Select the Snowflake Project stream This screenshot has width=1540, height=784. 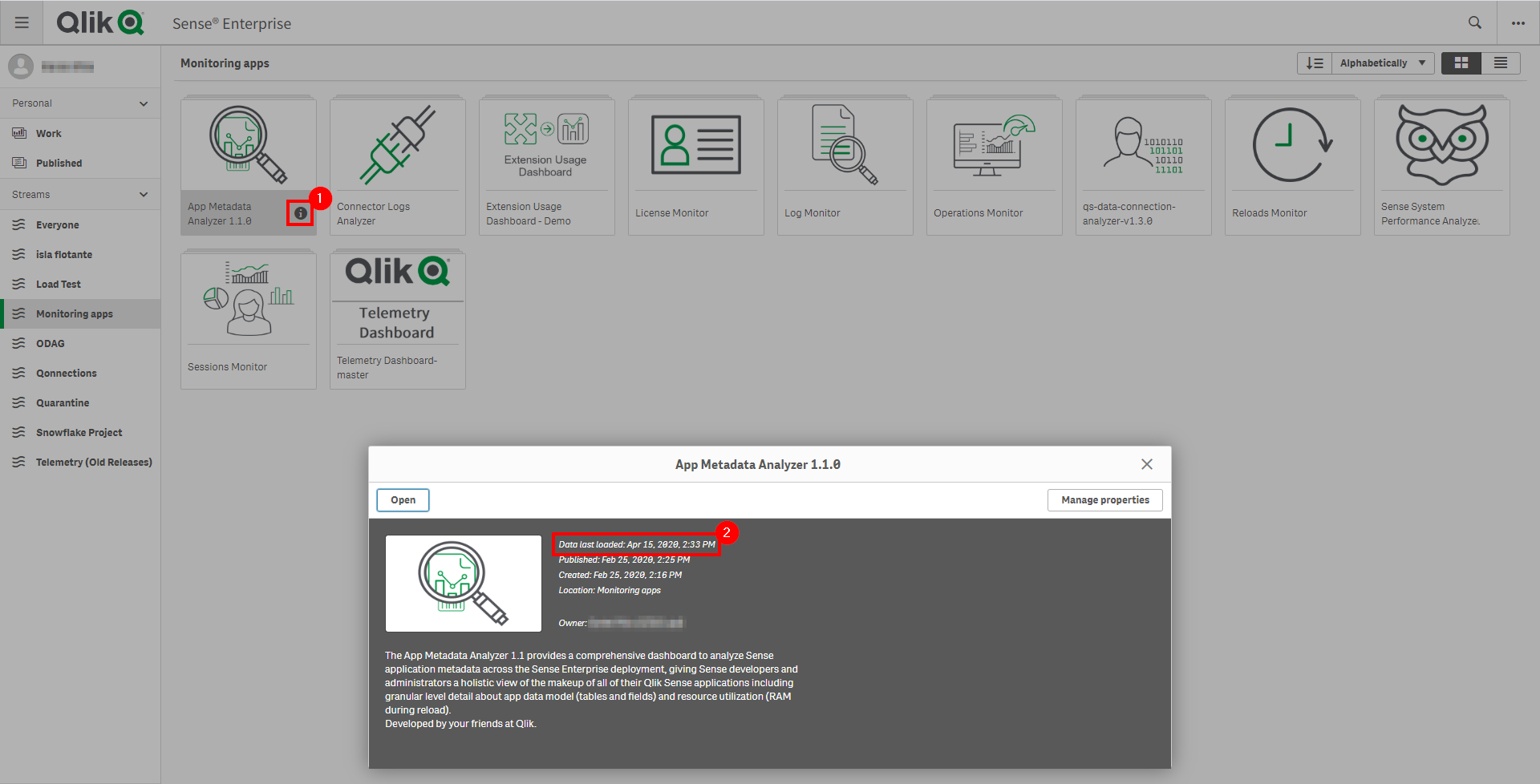coord(80,433)
